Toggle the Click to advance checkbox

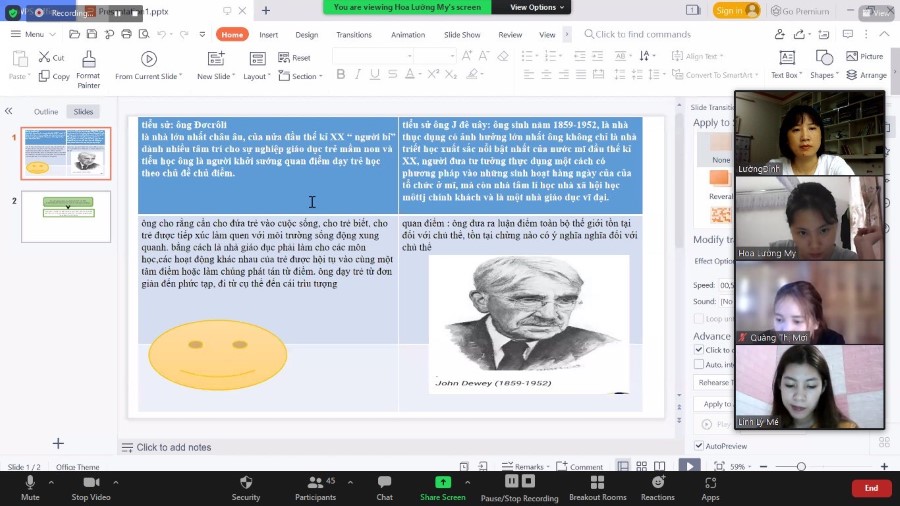[x=699, y=349]
